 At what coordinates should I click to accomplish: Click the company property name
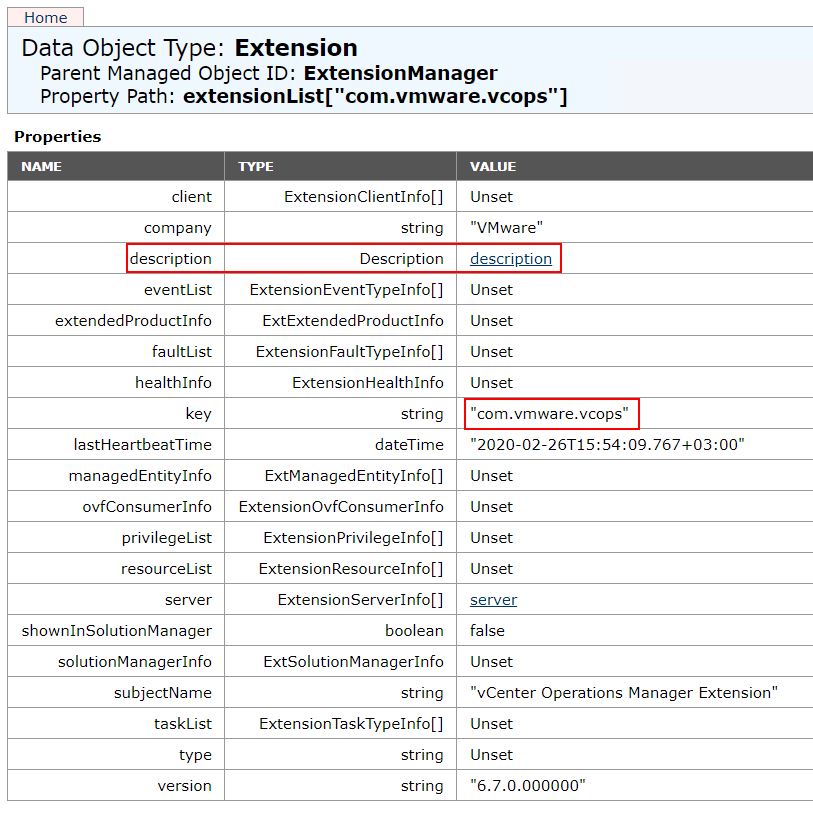click(178, 228)
